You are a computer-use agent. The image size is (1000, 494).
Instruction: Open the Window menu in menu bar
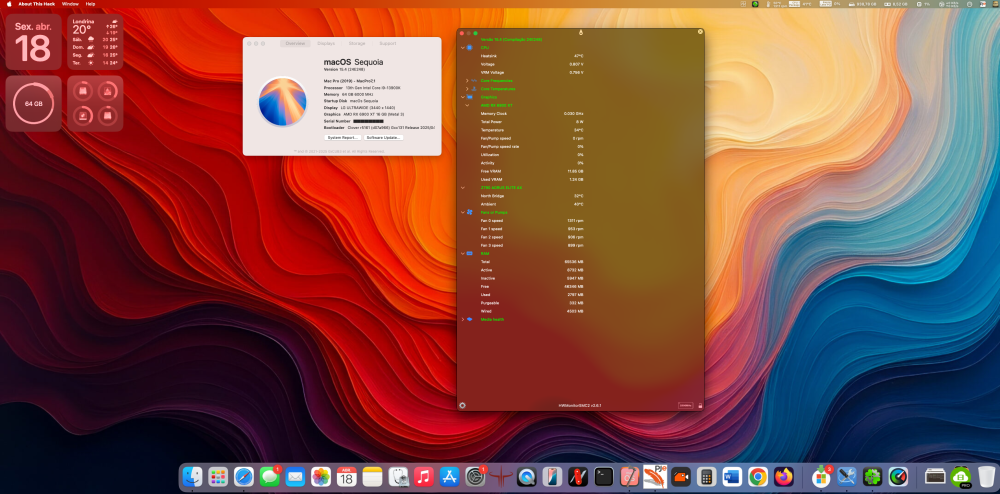click(70, 4)
